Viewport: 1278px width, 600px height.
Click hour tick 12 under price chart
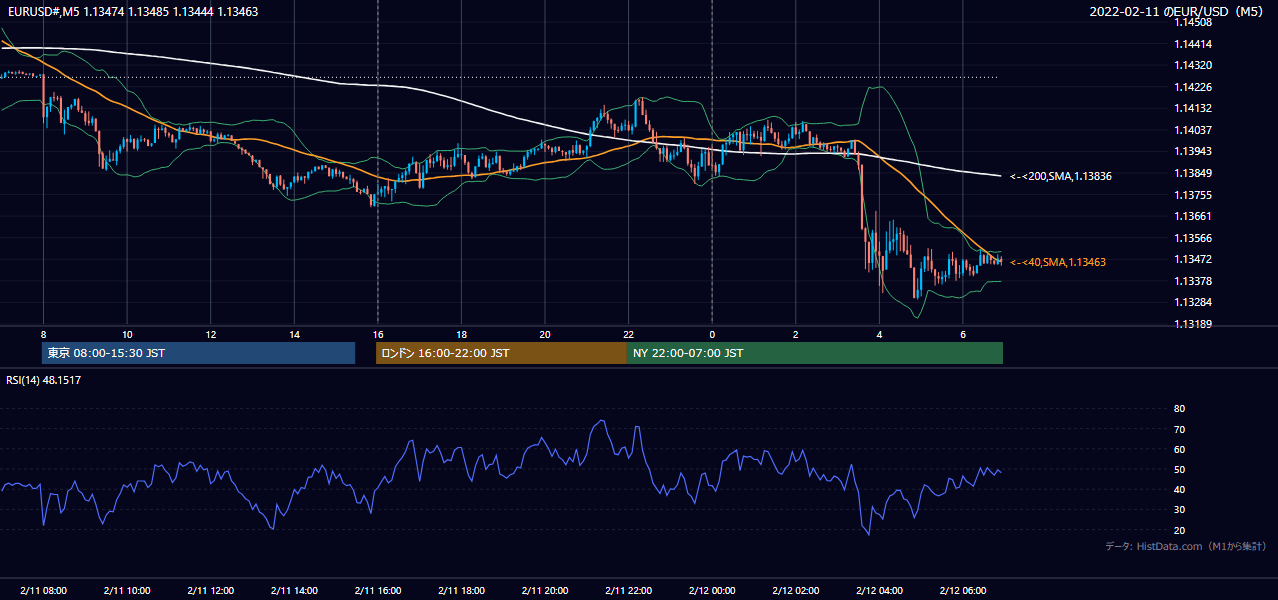(210, 334)
